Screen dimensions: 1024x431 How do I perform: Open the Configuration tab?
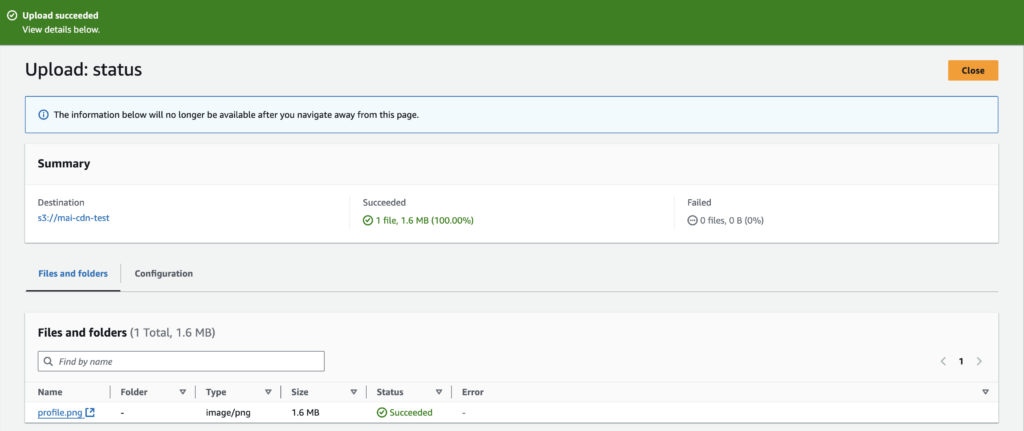(163, 273)
